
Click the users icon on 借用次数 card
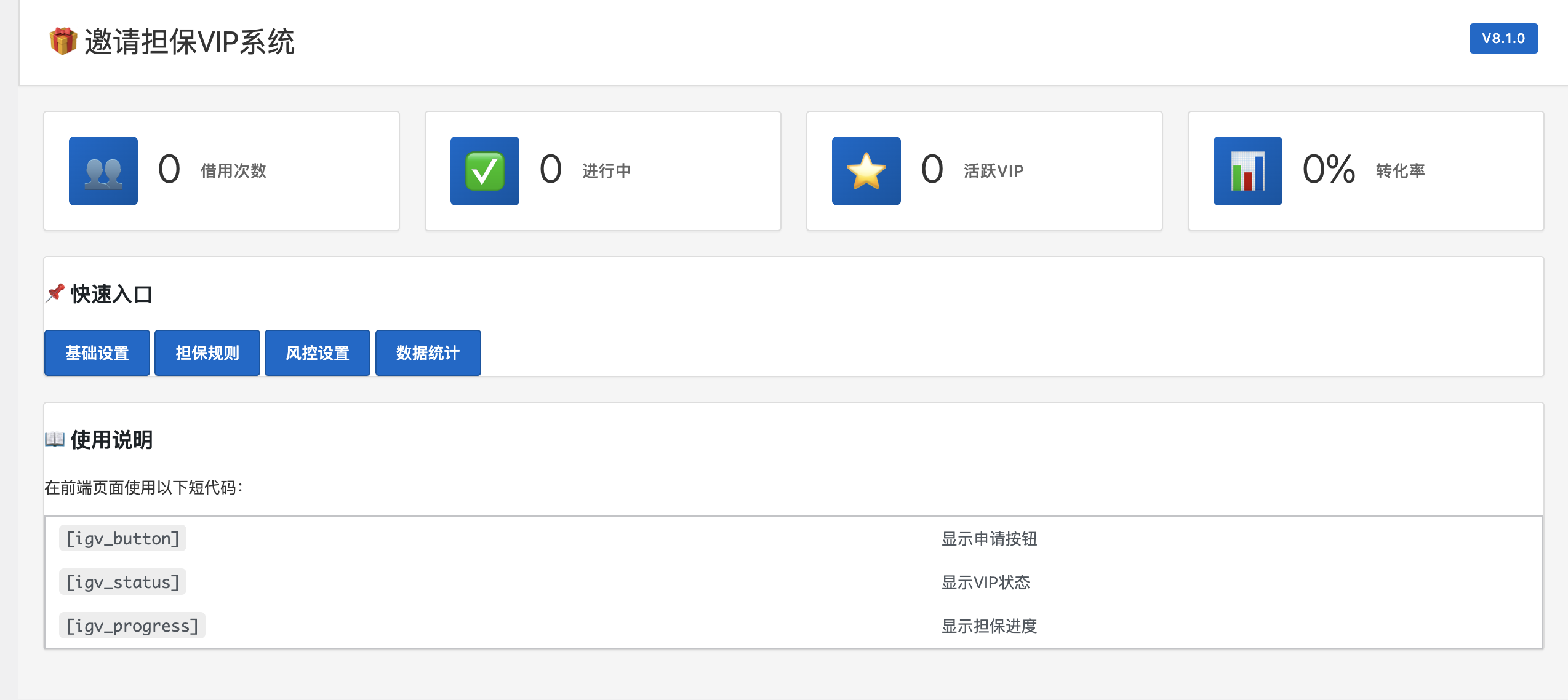point(103,170)
